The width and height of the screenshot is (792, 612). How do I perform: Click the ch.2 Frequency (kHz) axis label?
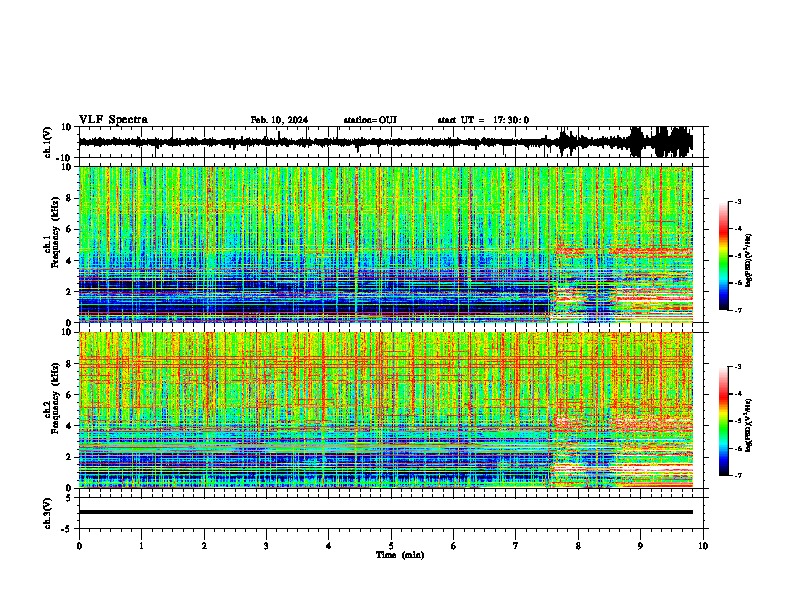point(52,398)
